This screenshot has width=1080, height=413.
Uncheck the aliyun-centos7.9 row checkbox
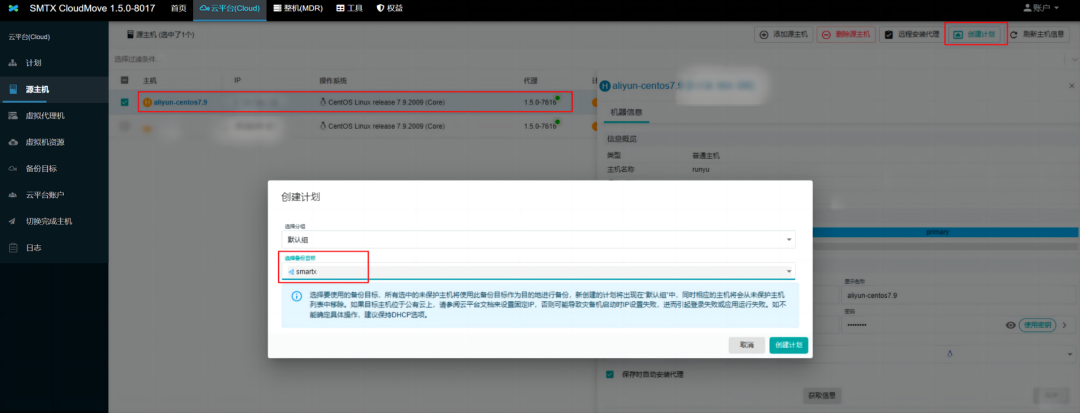click(x=125, y=103)
